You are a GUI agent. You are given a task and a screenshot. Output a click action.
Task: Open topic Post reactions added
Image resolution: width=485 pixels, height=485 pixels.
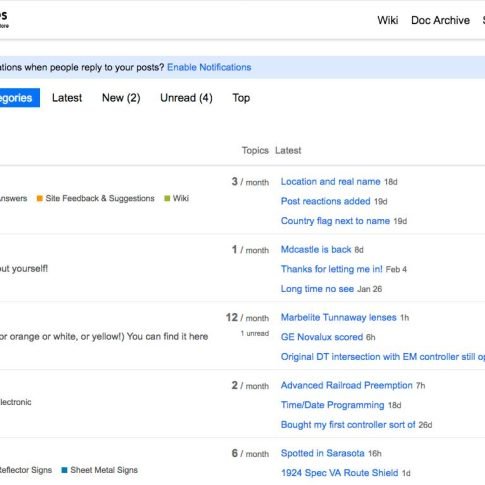point(325,201)
